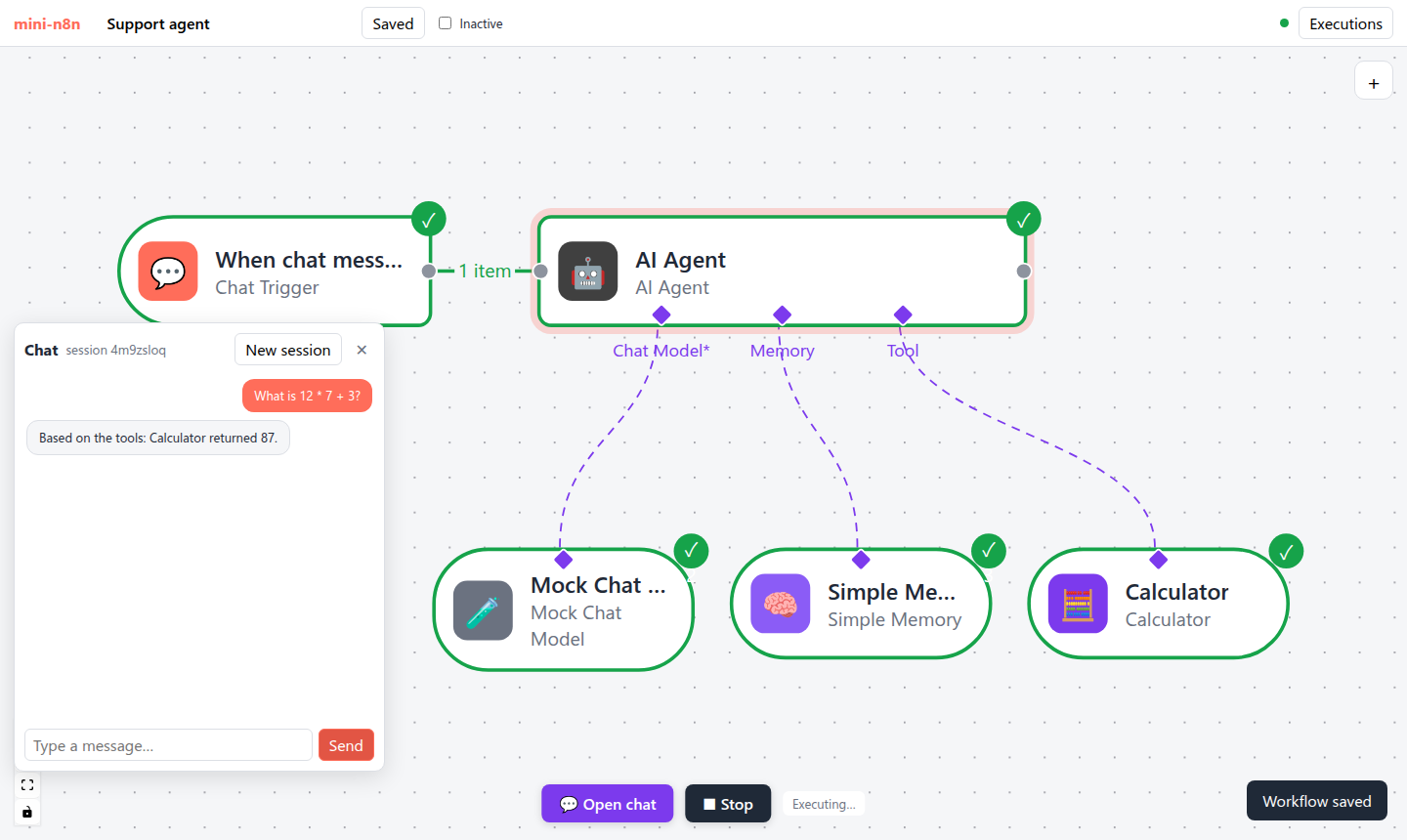This screenshot has width=1407, height=840.
Task: Click the Support agent workflow name
Action: (158, 23)
